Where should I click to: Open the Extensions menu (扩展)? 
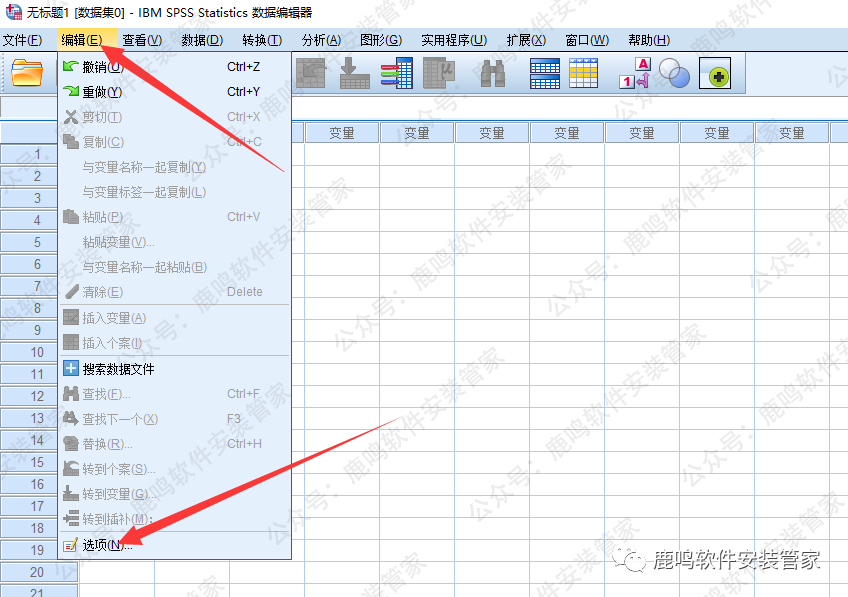[x=526, y=40]
